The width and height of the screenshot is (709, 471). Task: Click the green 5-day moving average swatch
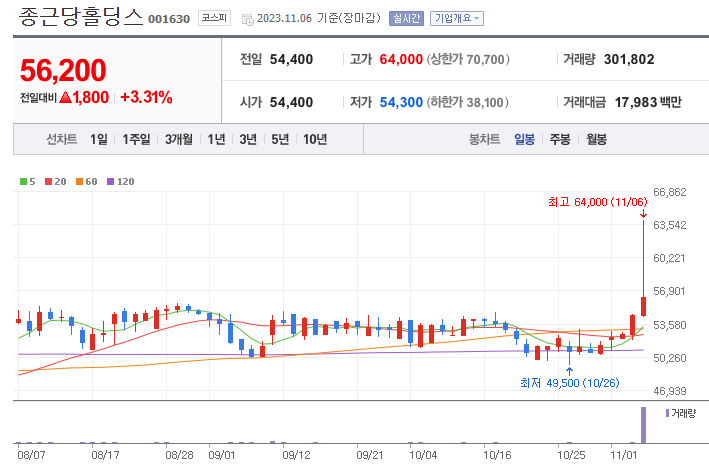pyautogui.click(x=24, y=182)
